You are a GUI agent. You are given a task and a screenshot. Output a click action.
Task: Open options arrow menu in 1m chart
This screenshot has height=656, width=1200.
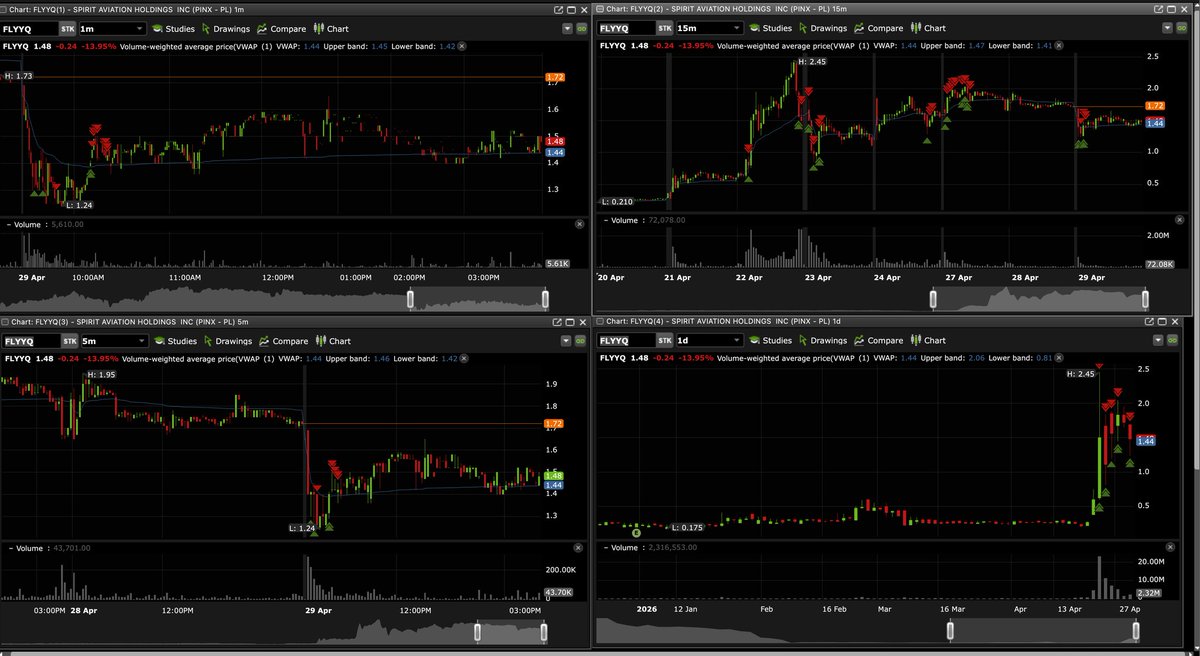click(567, 29)
